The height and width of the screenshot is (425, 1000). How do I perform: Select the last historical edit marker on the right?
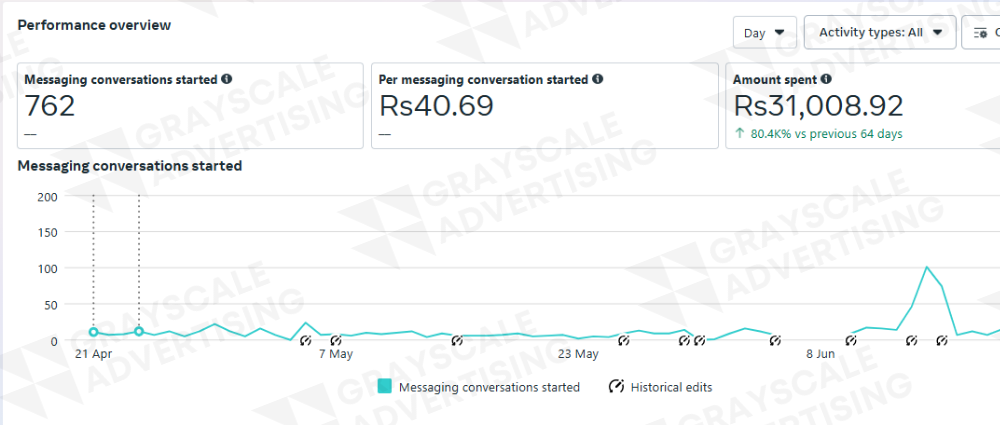(942, 341)
